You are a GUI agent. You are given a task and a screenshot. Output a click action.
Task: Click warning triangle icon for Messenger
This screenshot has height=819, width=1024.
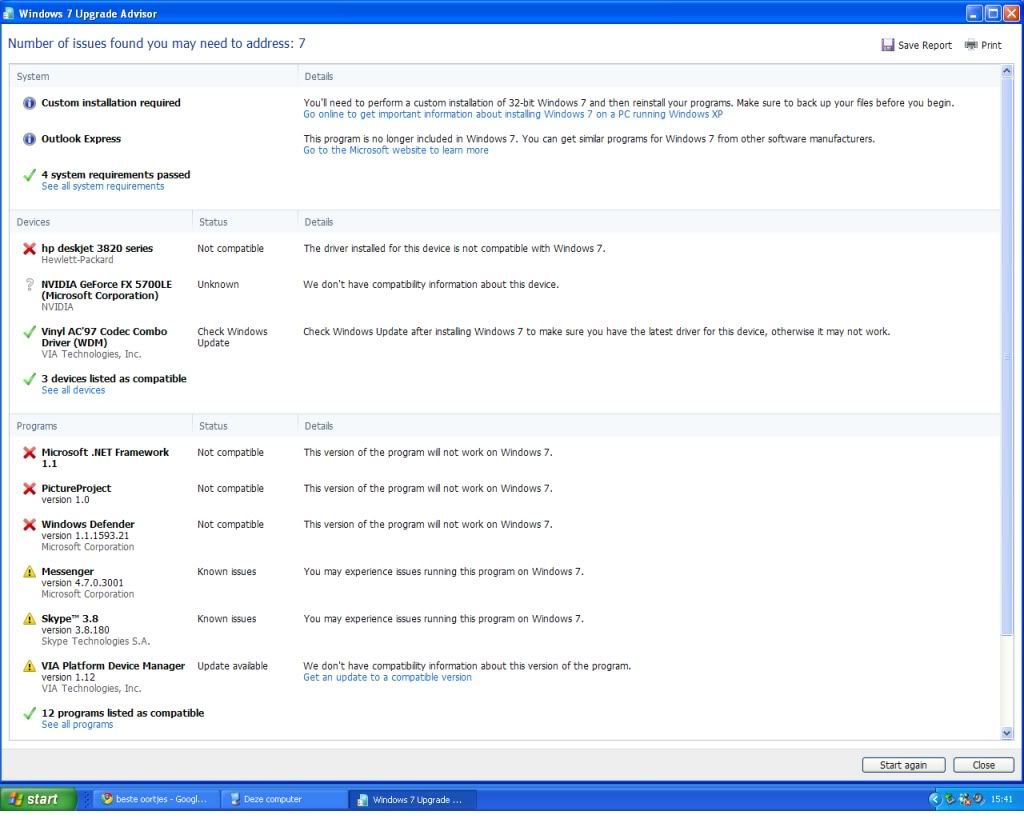pyautogui.click(x=29, y=571)
